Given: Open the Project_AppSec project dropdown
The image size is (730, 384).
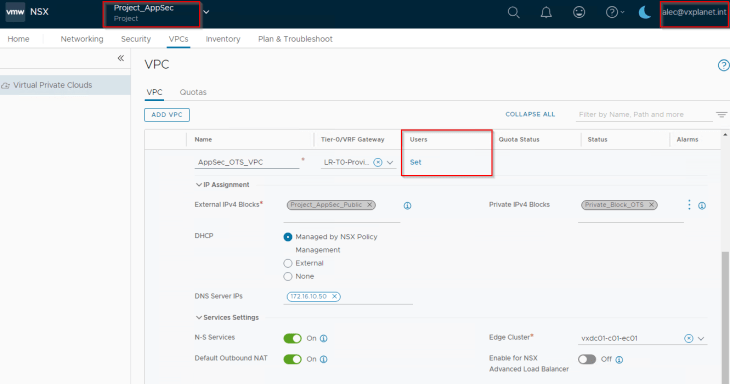Looking at the screenshot, I should coord(206,12).
